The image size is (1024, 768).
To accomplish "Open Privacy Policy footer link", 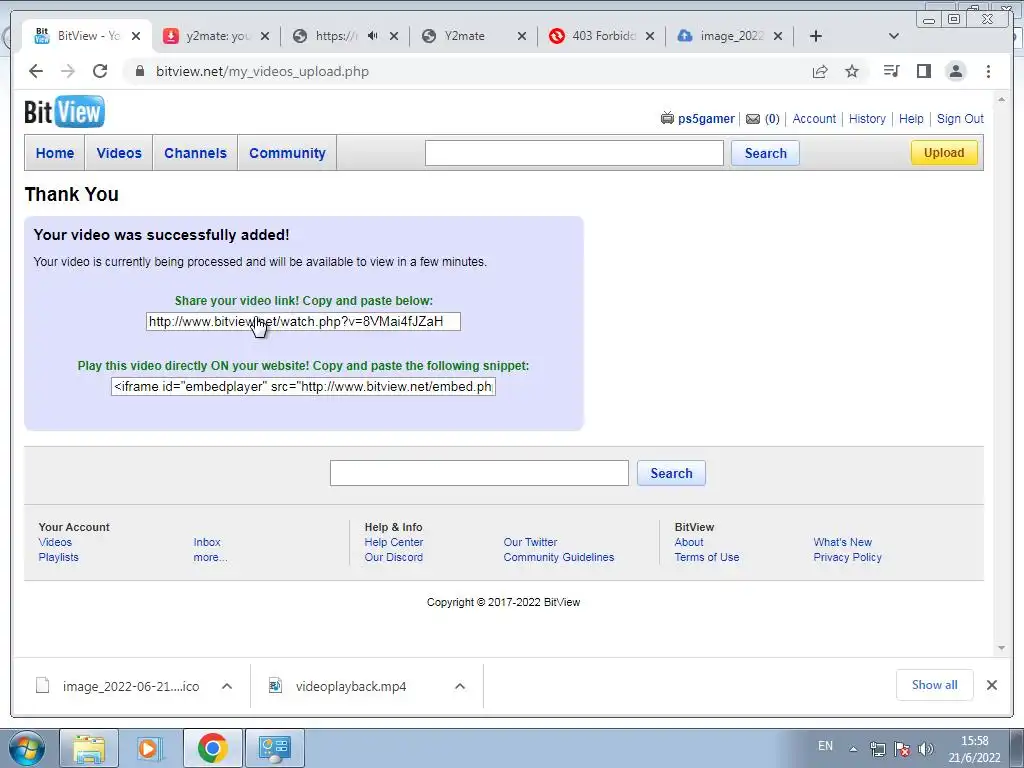I will click(847, 557).
